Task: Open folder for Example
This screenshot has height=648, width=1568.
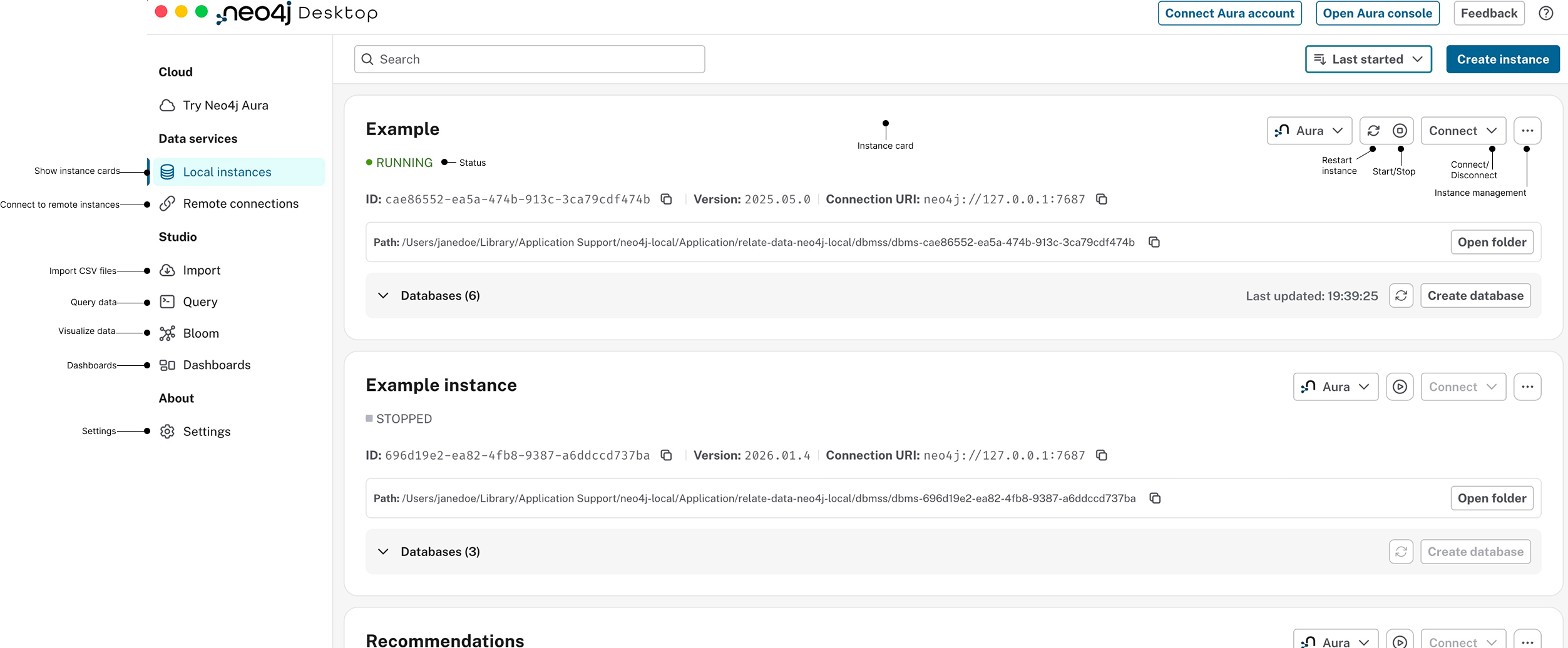Action: (x=1492, y=242)
